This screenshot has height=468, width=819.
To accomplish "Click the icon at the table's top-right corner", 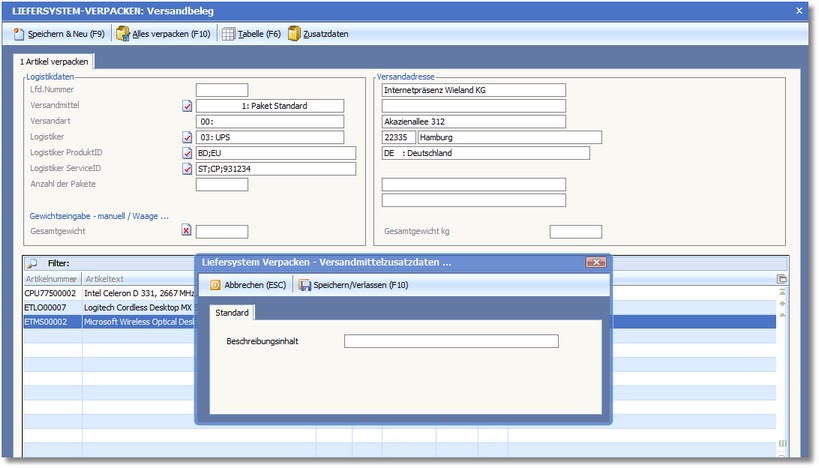I will pyautogui.click(x=782, y=279).
